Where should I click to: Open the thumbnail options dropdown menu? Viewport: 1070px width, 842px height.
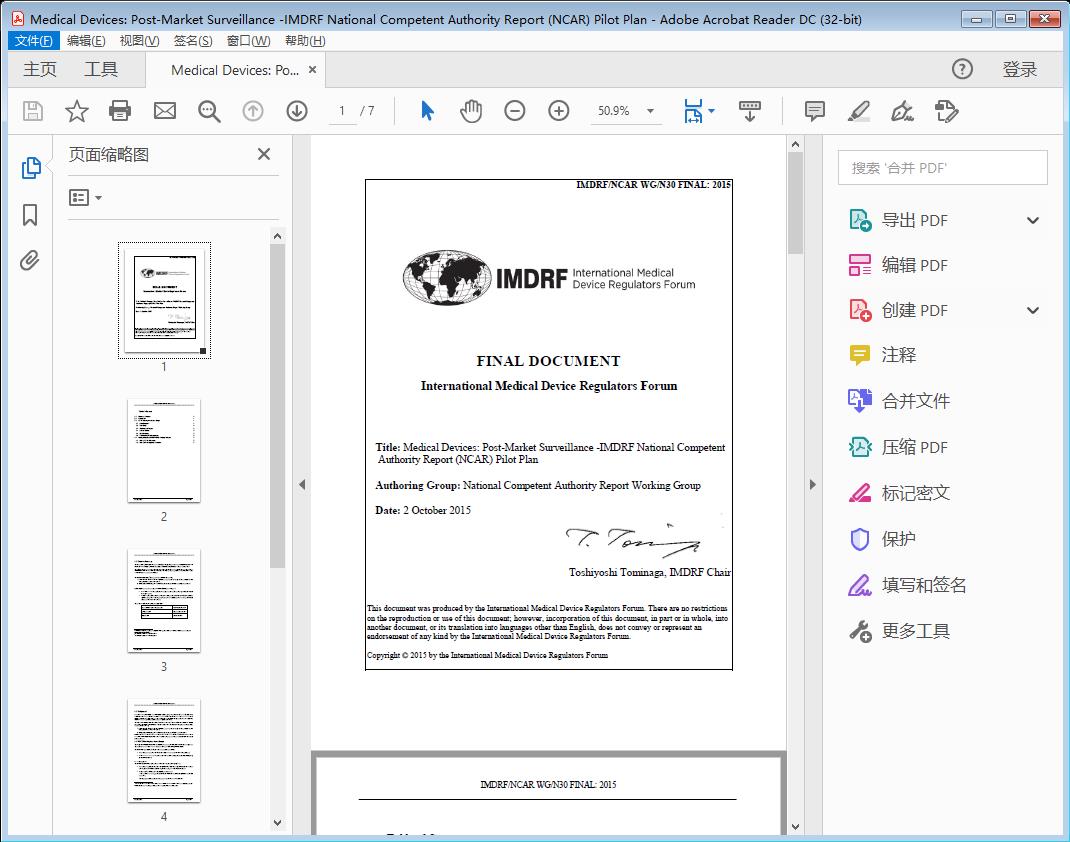(x=85, y=197)
